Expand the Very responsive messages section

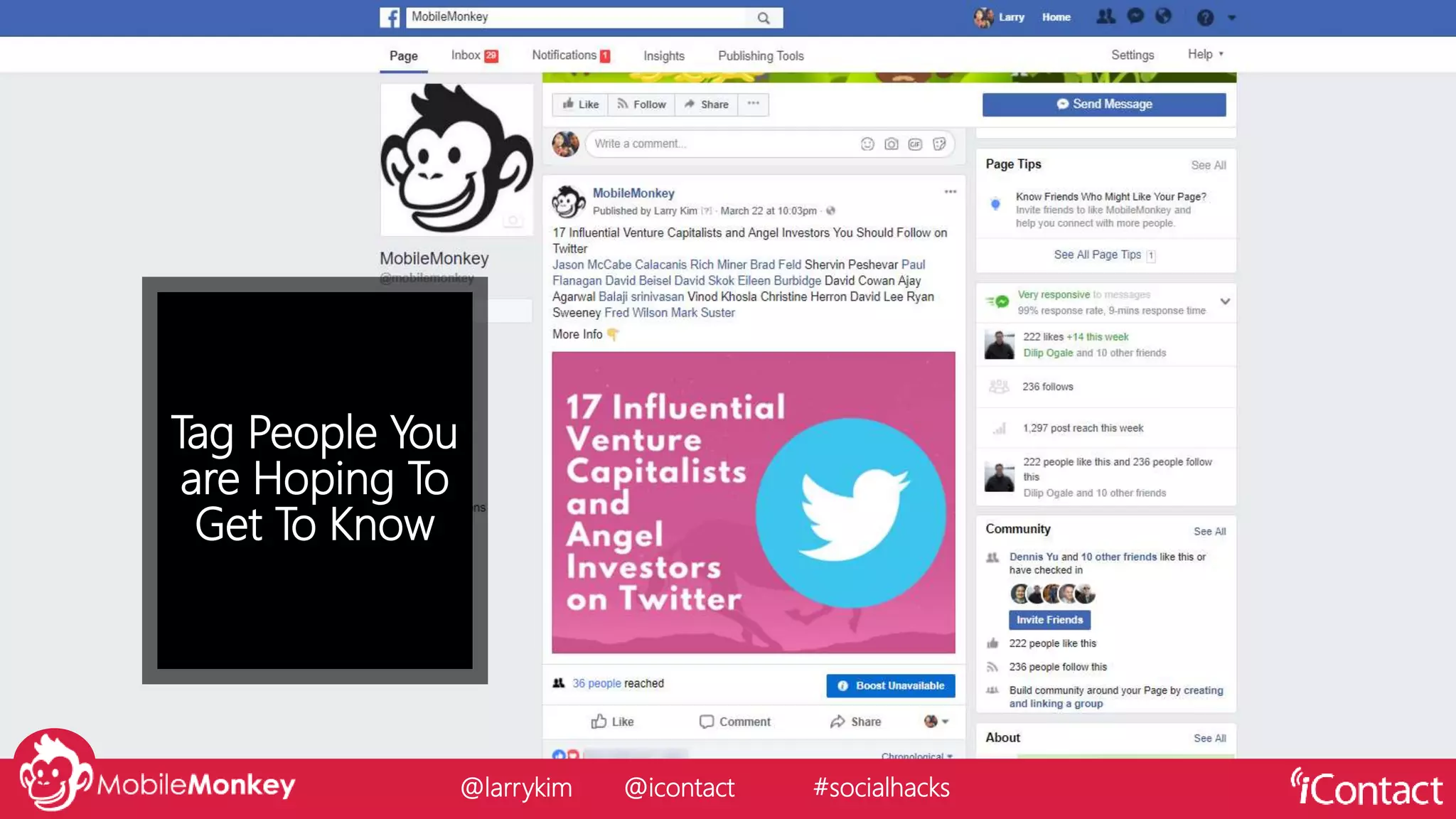pyautogui.click(x=1225, y=301)
